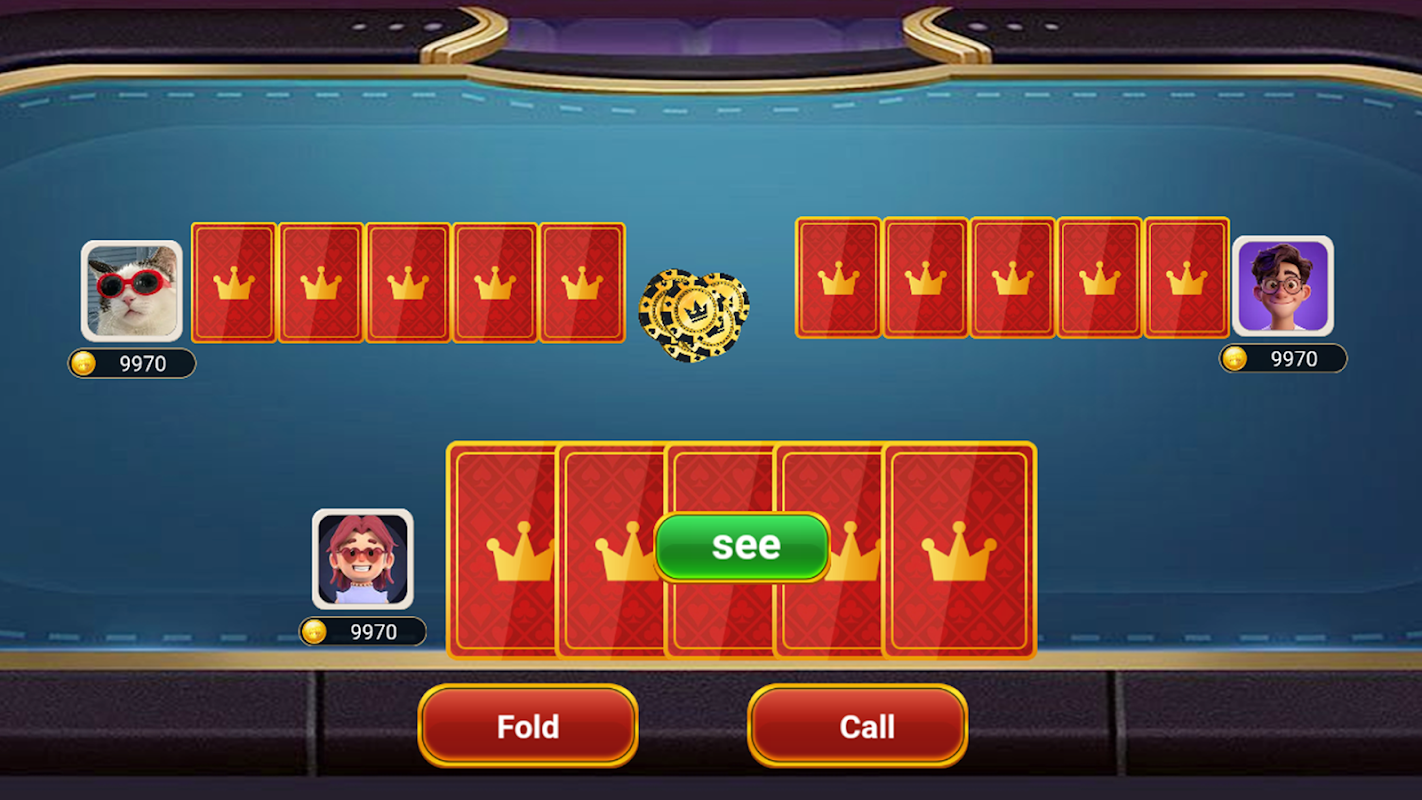Click right opponent's middle face-down card
The width and height of the screenshot is (1422, 800).
pos(1012,277)
